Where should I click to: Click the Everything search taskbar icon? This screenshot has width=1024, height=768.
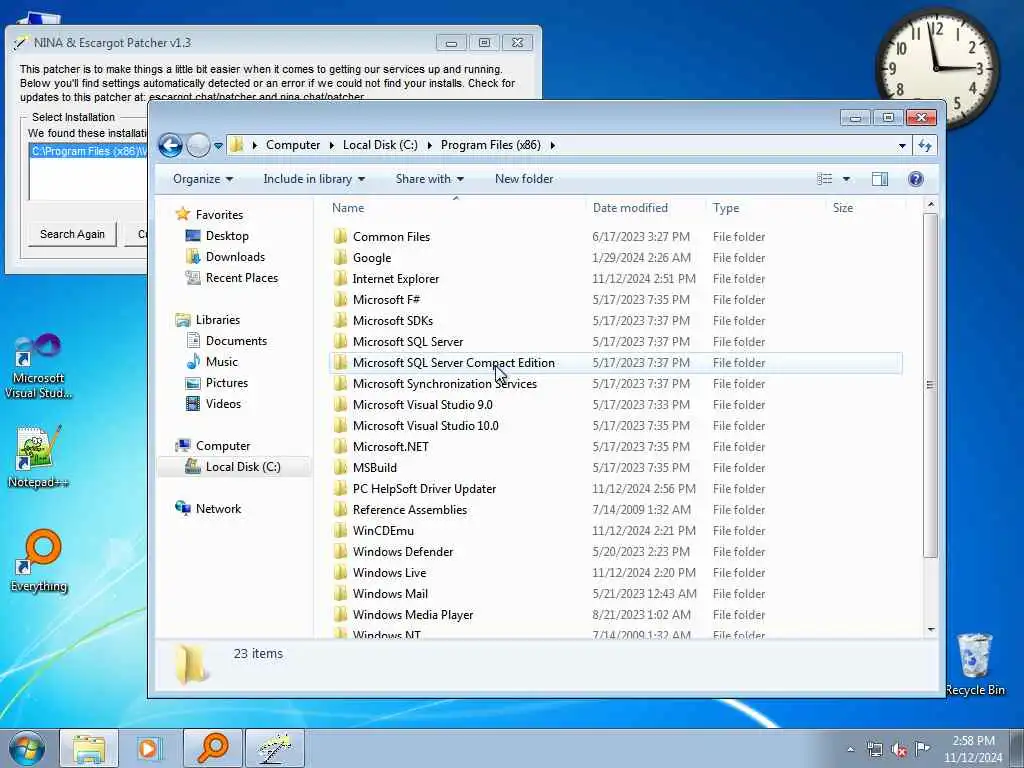(x=212, y=748)
